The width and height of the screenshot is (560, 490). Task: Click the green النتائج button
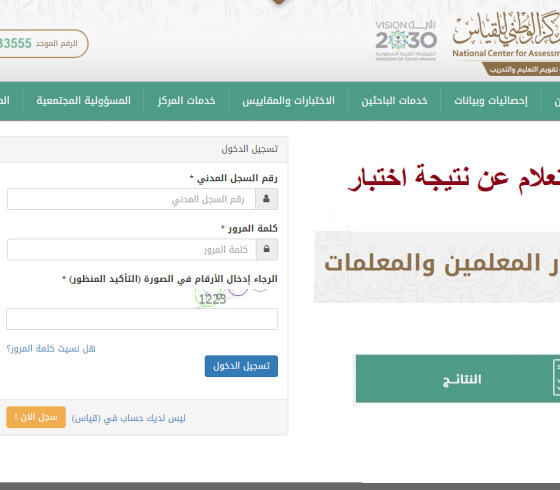(458, 379)
